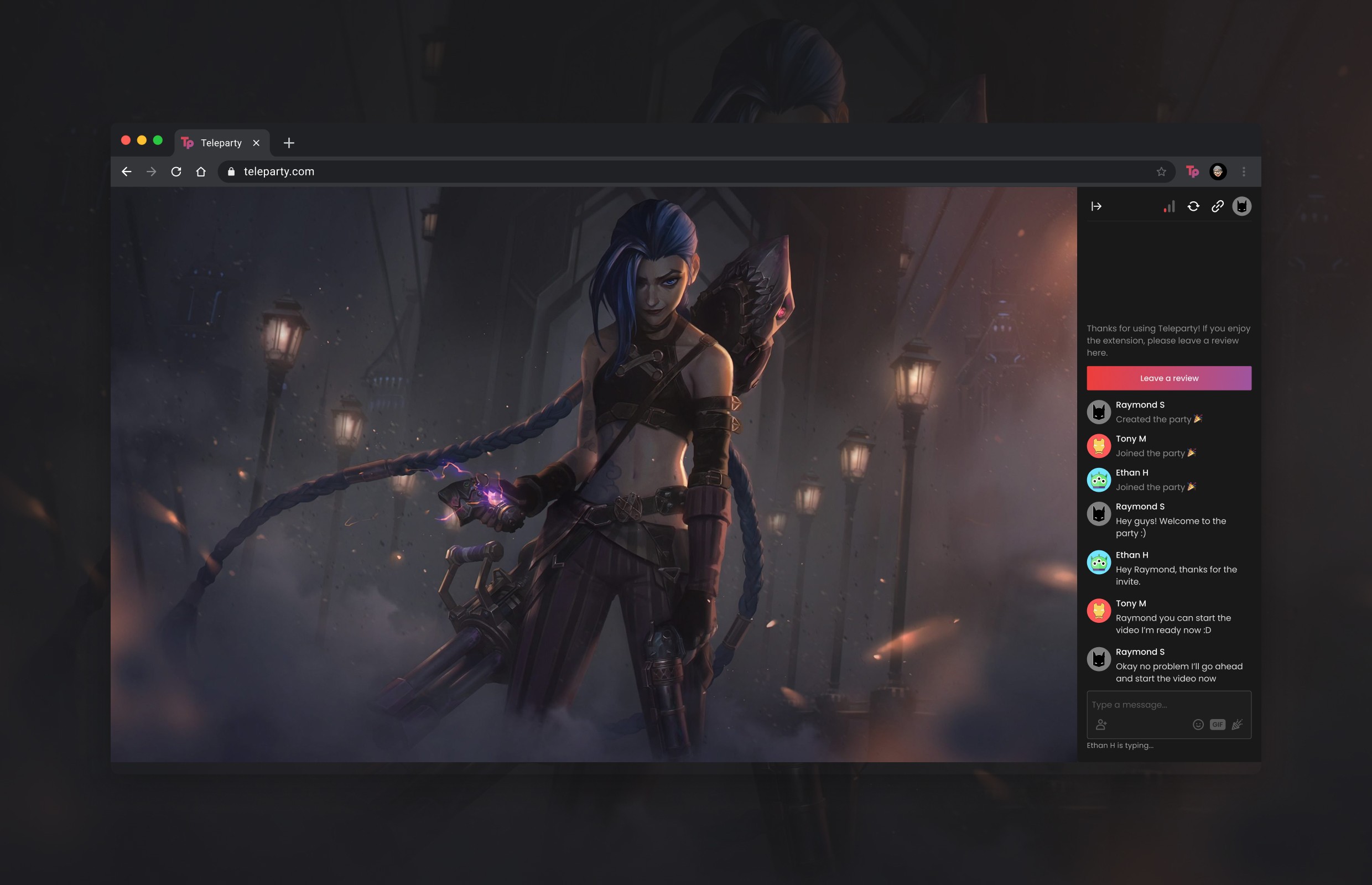
Task: Open Chrome profile avatar menu
Action: 1218,171
